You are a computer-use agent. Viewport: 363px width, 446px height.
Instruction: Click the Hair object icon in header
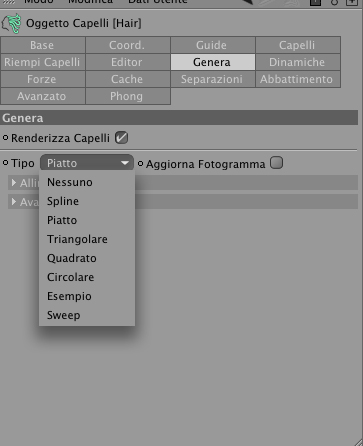12,23
